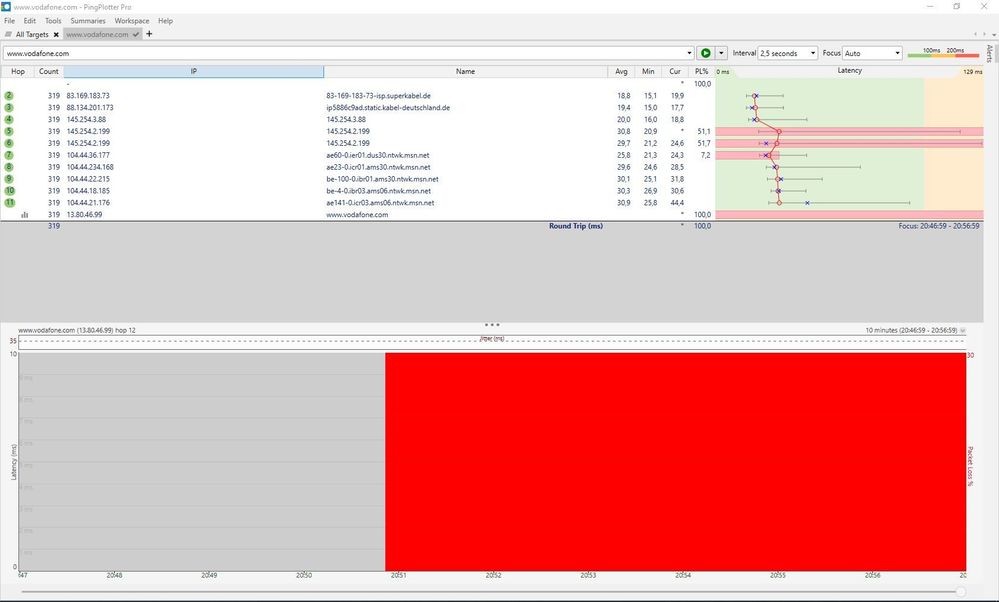Image resolution: width=999 pixels, height=602 pixels.
Task: Open the timeline graph settings icon on the right
Action: 962,329
